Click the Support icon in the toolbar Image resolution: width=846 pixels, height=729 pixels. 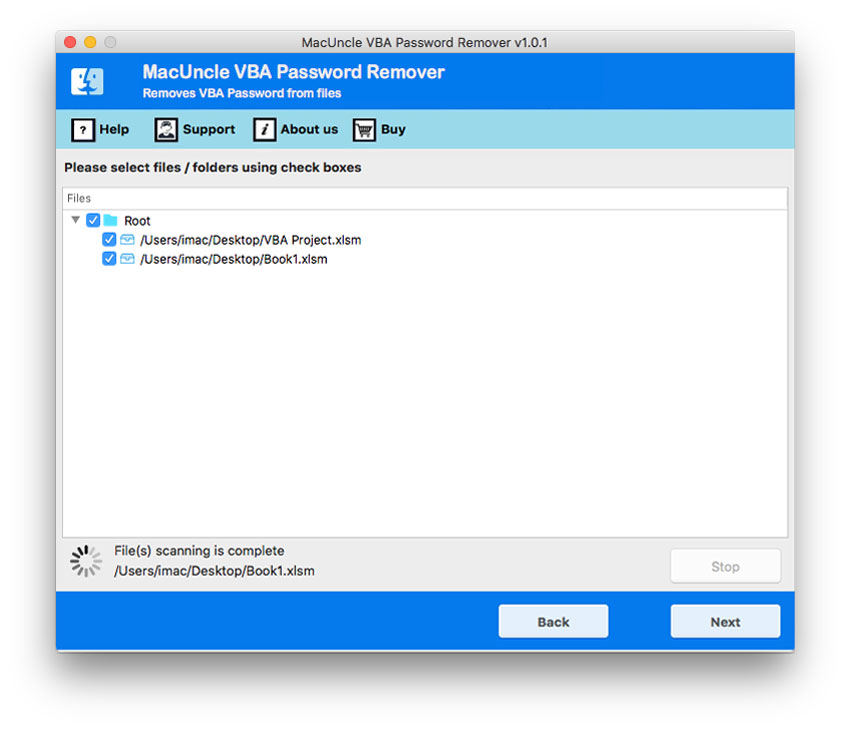click(164, 129)
